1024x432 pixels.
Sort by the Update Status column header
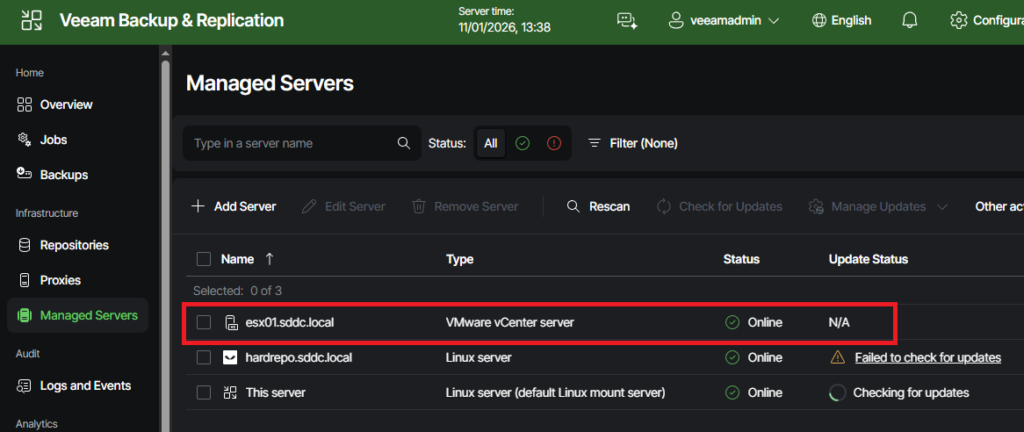coord(868,259)
